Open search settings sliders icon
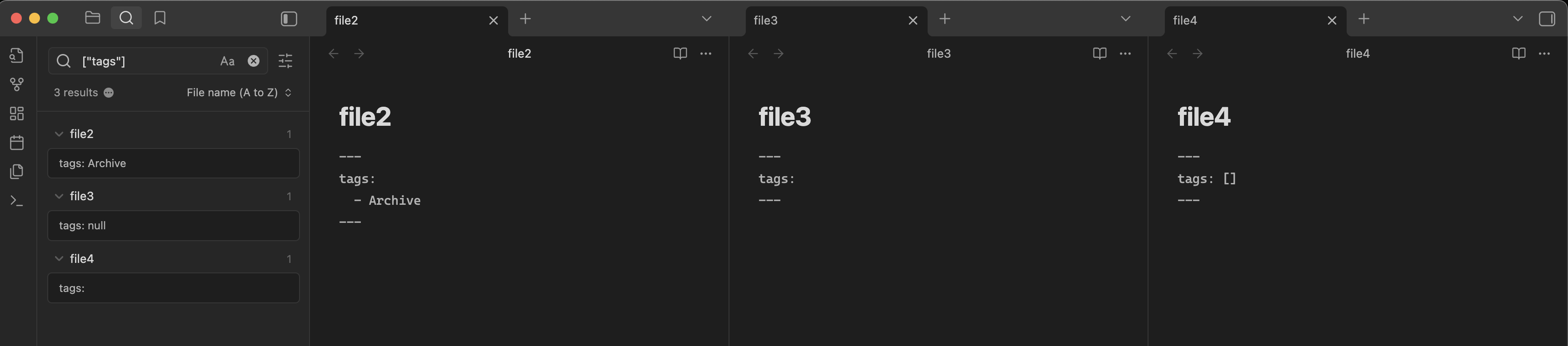 285,61
